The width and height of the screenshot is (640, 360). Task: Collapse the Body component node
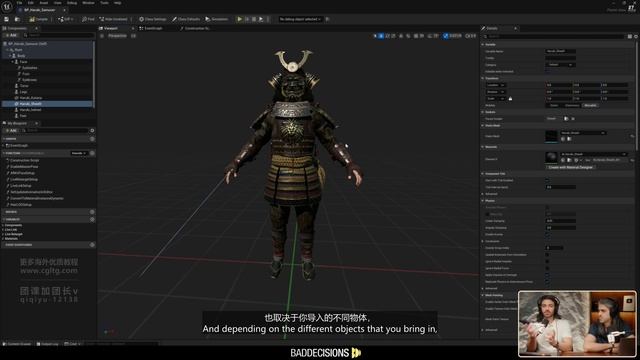pyautogui.click(x=10, y=56)
